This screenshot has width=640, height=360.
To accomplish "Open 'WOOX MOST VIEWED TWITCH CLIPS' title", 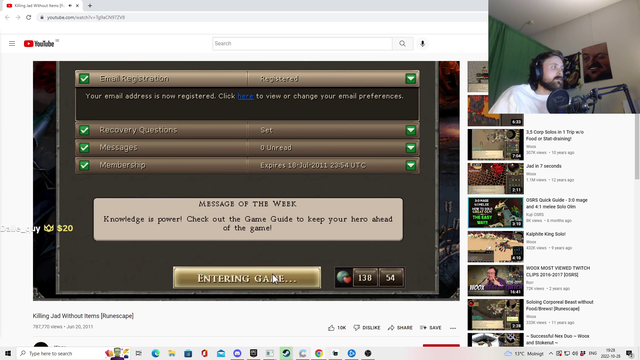I will 558,271.
